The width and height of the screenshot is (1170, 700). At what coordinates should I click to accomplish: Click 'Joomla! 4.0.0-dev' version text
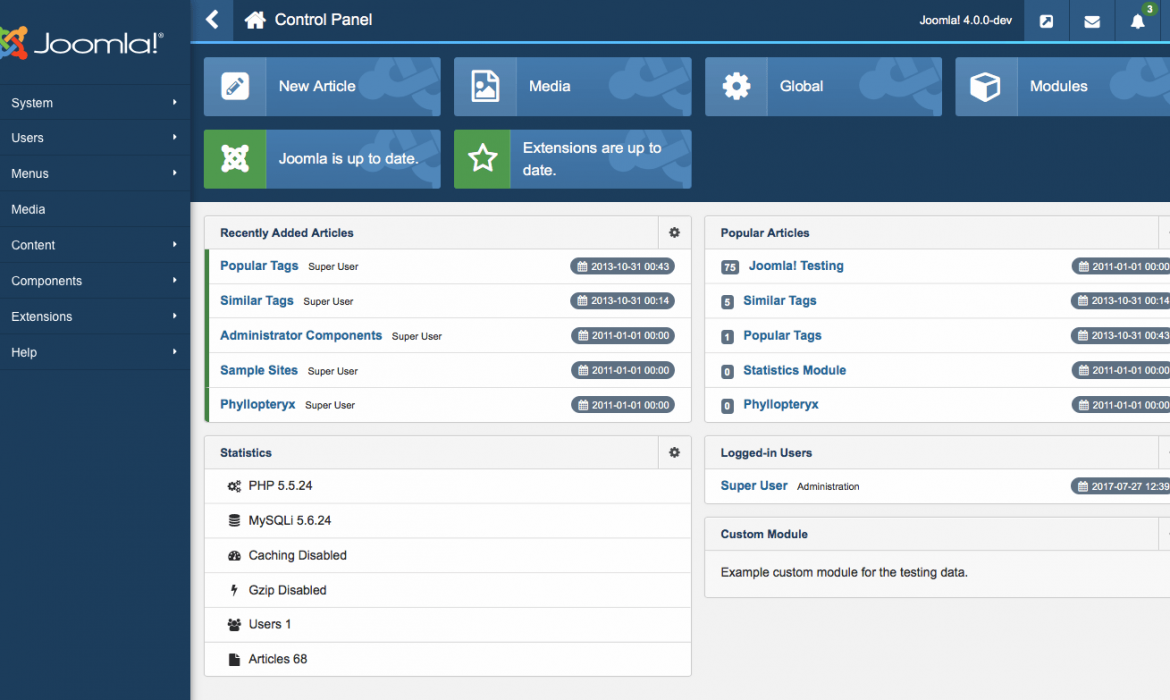[966, 20]
